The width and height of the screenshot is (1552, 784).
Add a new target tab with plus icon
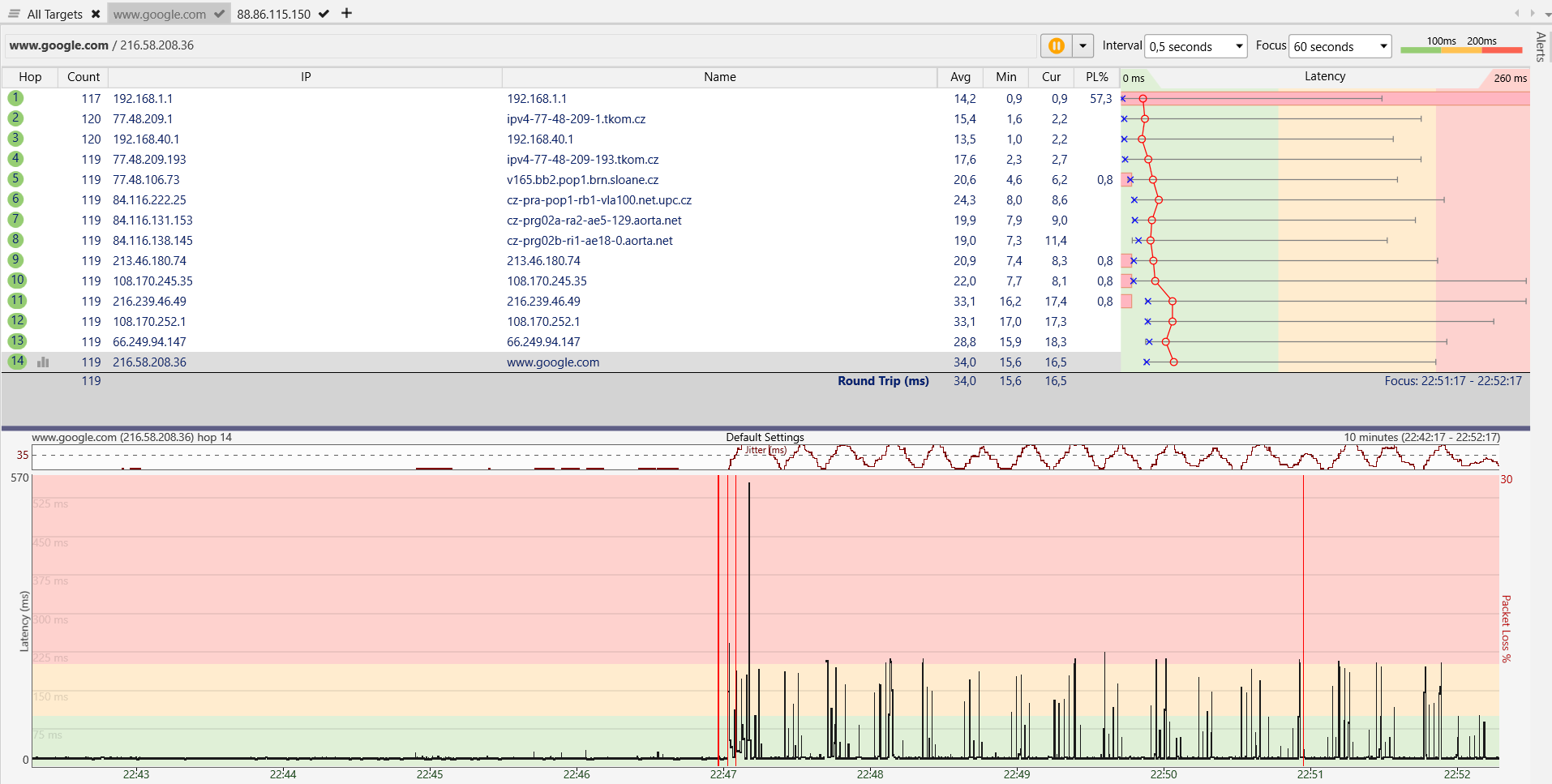(x=346, y=13)
